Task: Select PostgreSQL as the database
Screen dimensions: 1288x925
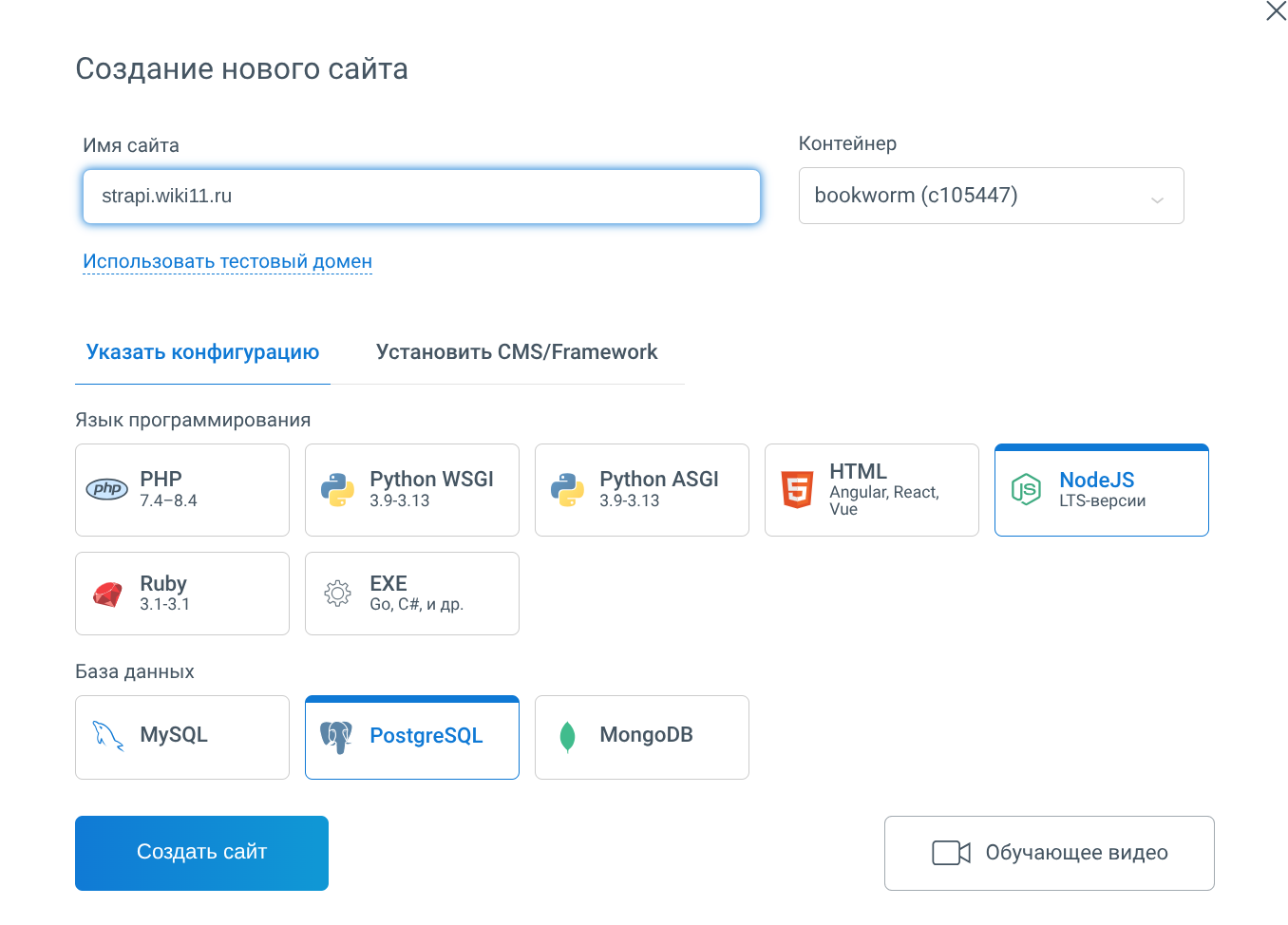Action: pyautogui.click(x=412, y=738)
